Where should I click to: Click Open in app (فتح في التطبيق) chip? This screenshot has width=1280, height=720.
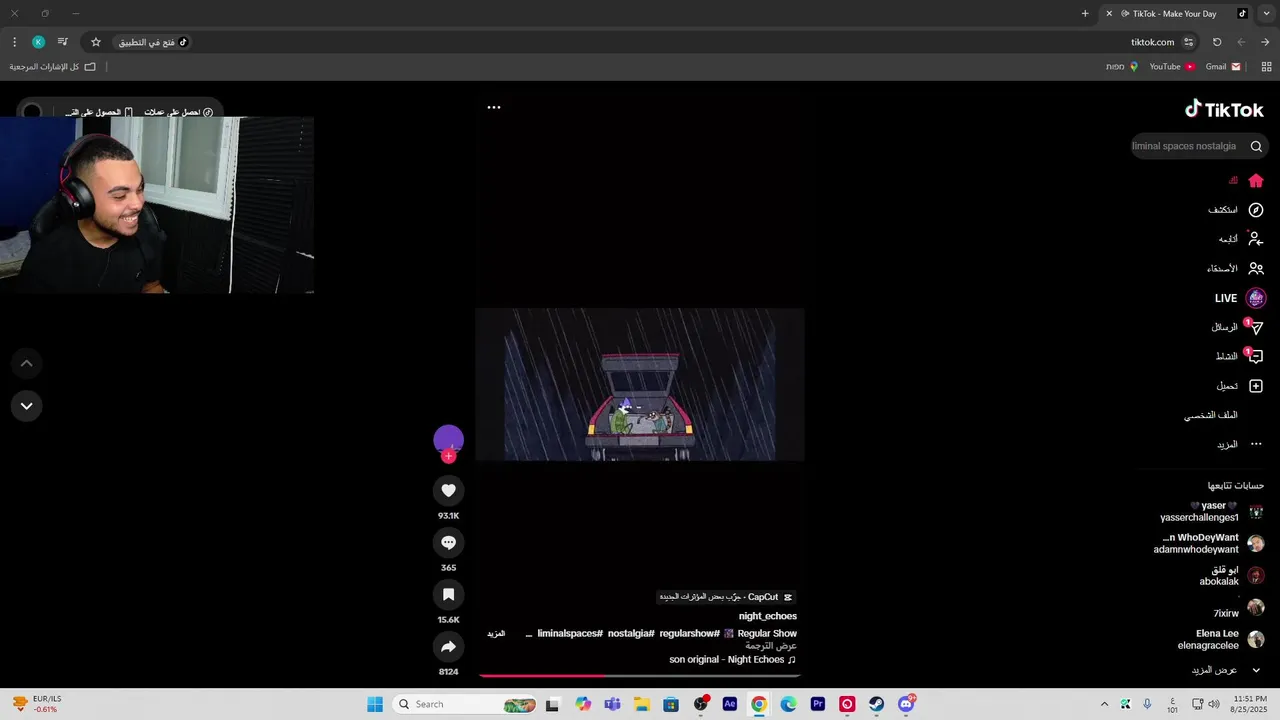pyautogui.click(x=153, y=42)
